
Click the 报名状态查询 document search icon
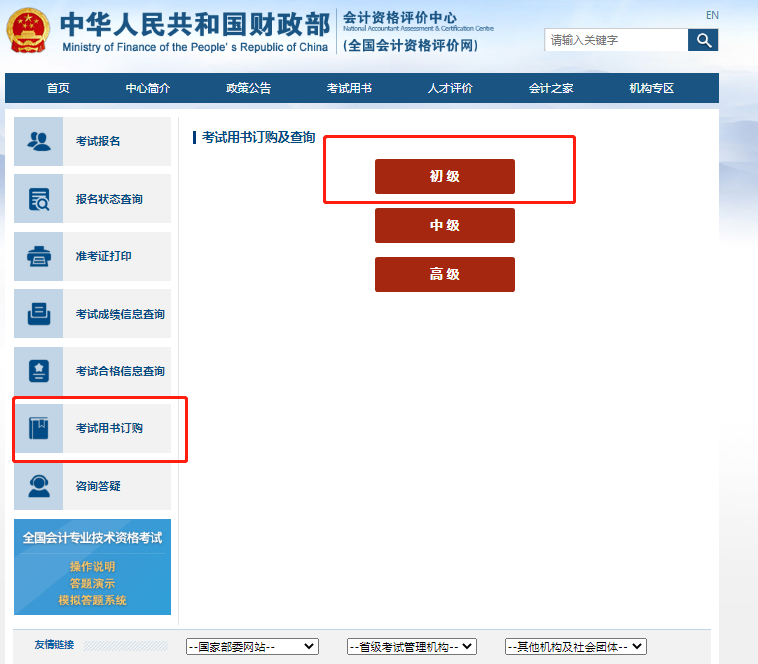[39, 199]
